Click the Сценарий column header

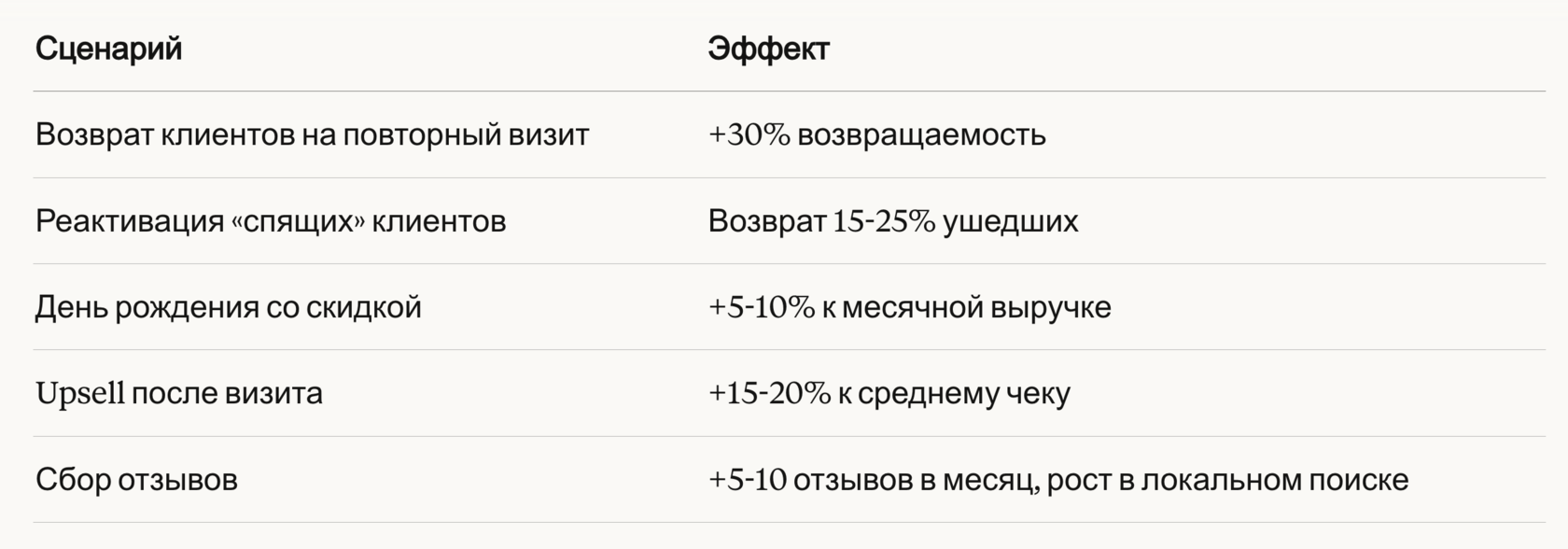coord(108,49)
